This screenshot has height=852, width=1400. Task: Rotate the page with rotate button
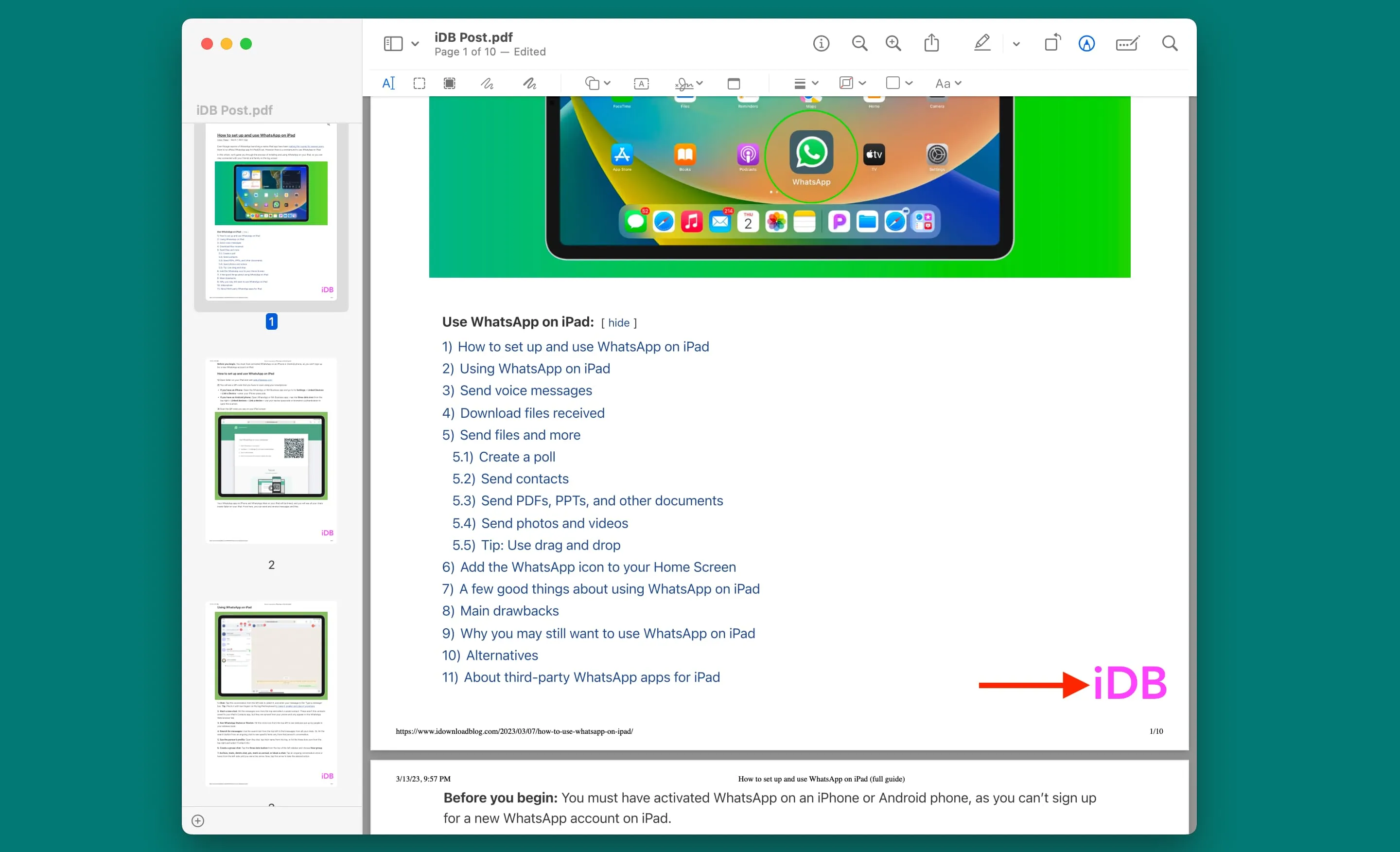click(1052, 43)
